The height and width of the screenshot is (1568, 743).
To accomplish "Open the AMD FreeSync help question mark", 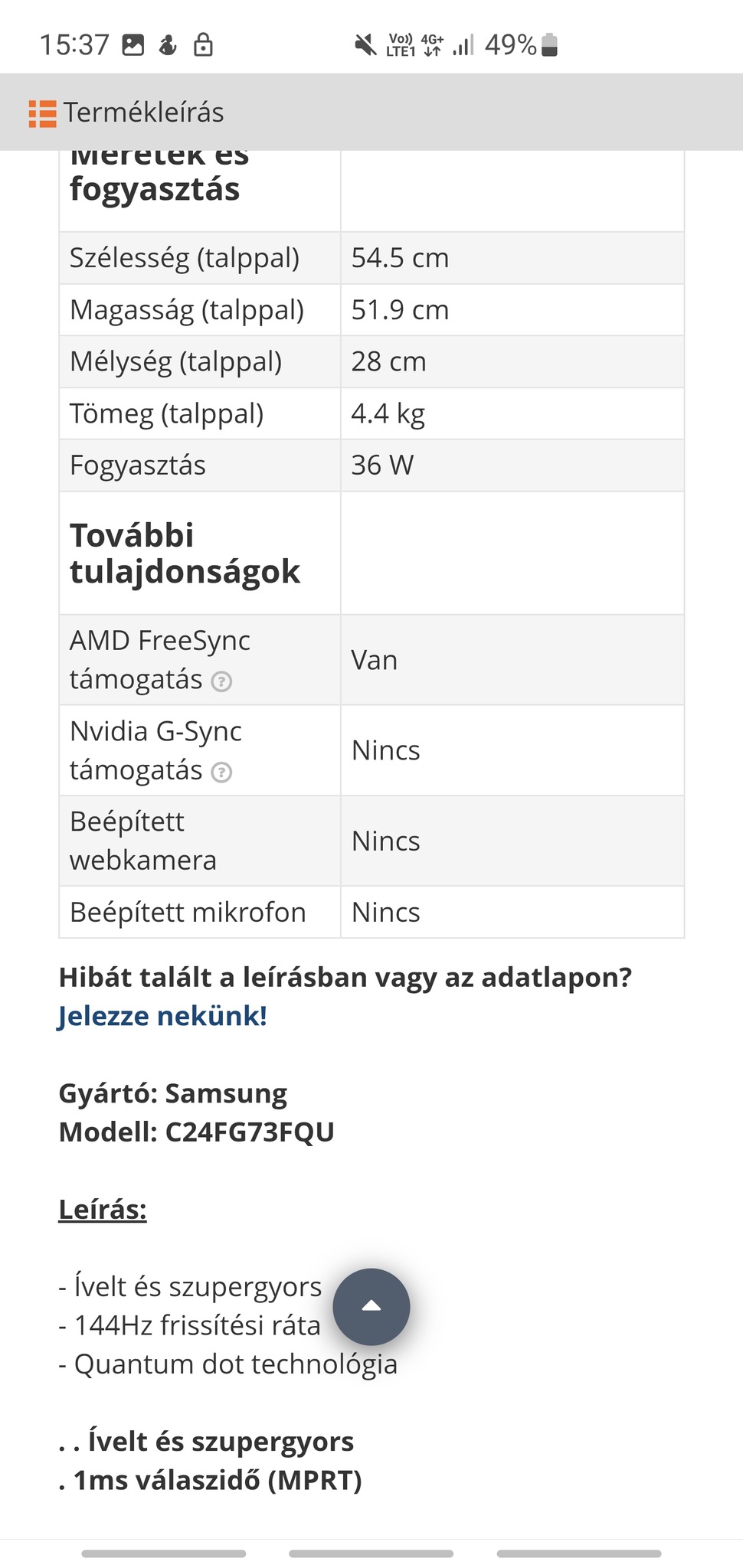I will point(221,681).
